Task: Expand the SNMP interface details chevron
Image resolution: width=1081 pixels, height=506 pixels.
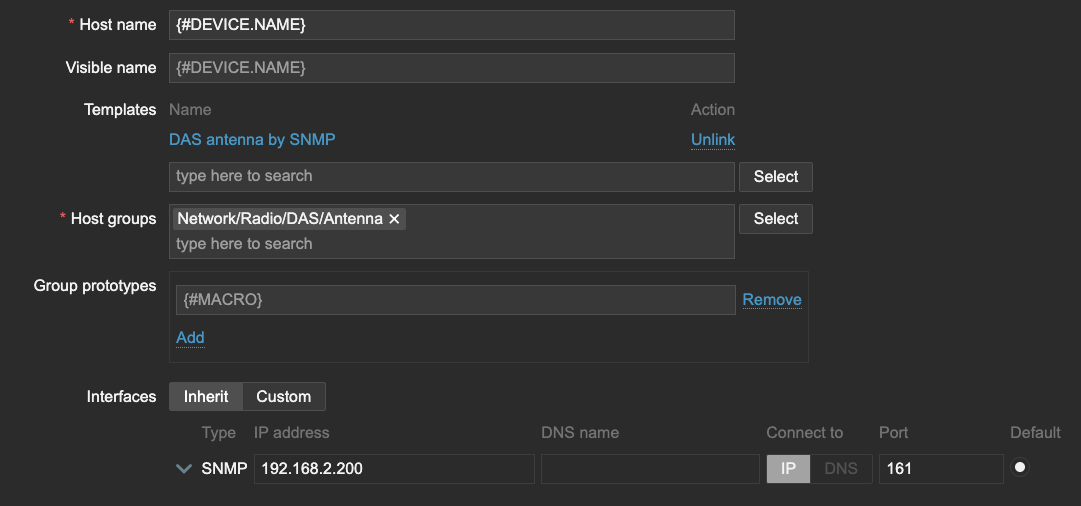Action: click(x=184, y=468)
